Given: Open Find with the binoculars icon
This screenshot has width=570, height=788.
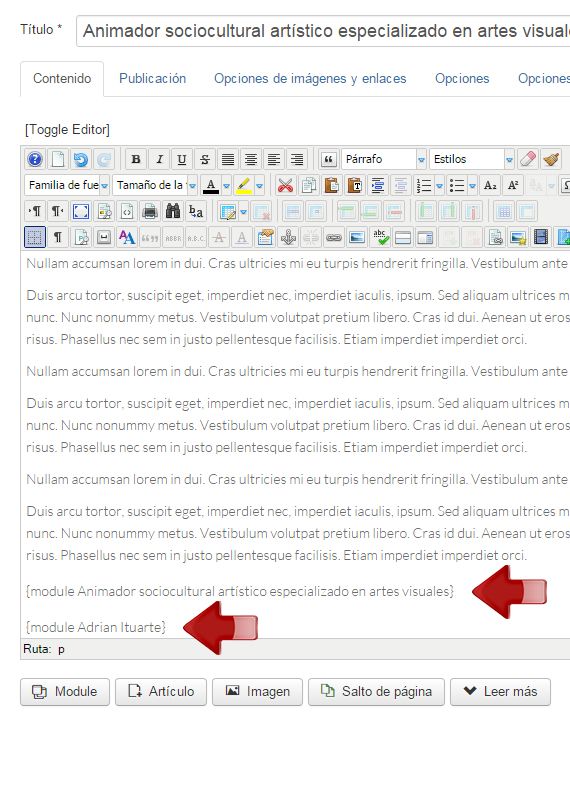Looking at the screenshot, I should [x=172, y=212].
